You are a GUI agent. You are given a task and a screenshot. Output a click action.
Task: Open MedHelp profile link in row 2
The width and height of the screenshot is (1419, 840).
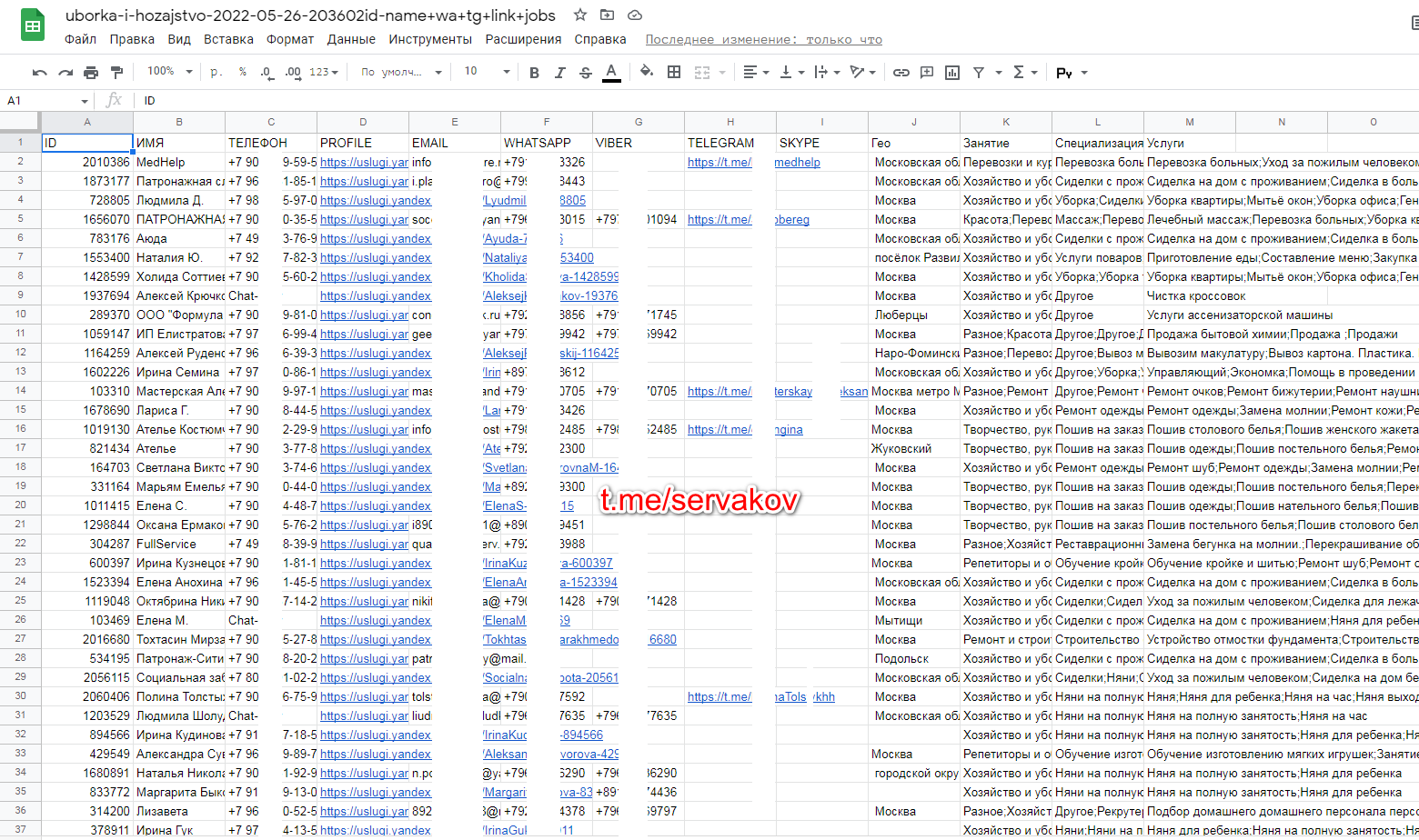[x=364, y=162]
